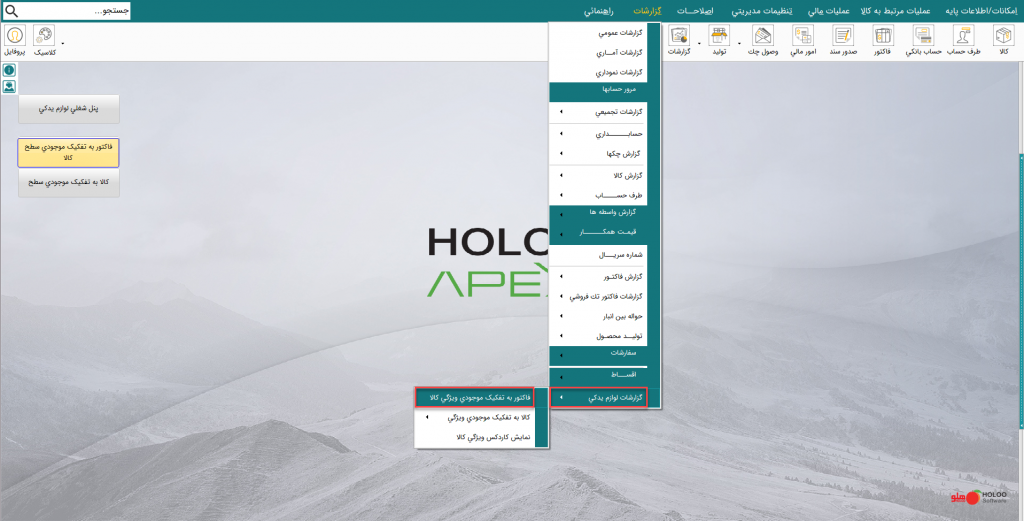Click the کلاسیک theme palette icon

coord(44,39)
